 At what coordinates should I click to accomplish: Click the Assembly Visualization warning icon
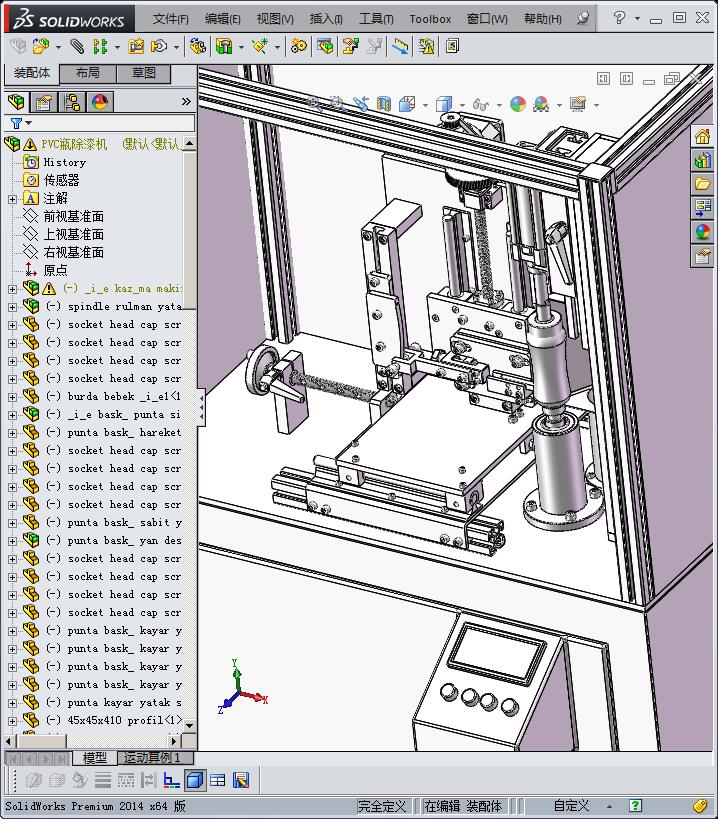pos(426,46)
